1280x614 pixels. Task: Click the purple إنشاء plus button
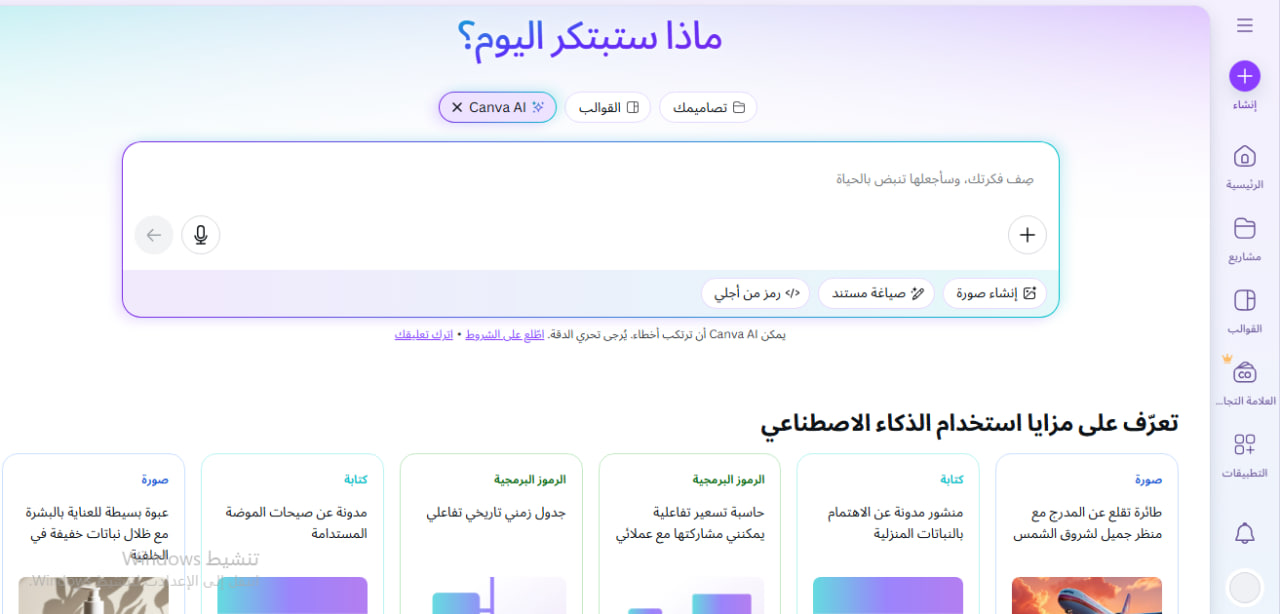tap(1244, 76)
